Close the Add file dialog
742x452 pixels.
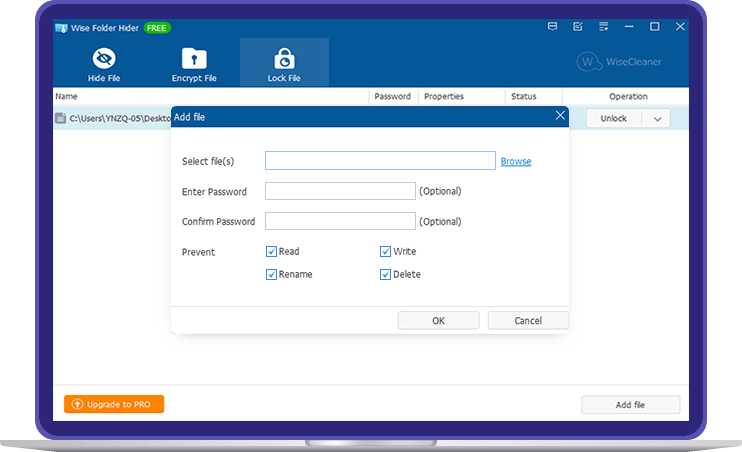point(560,115)
